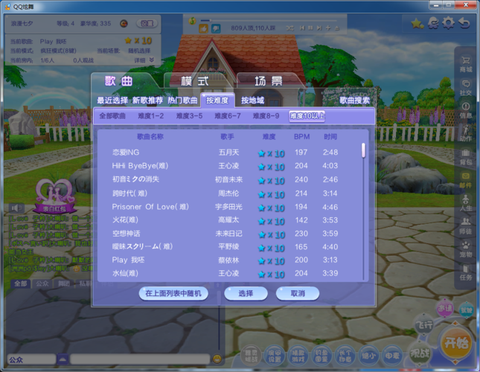Filter by 难度6-7
This screenshot has width=480, height=372.
227,116
